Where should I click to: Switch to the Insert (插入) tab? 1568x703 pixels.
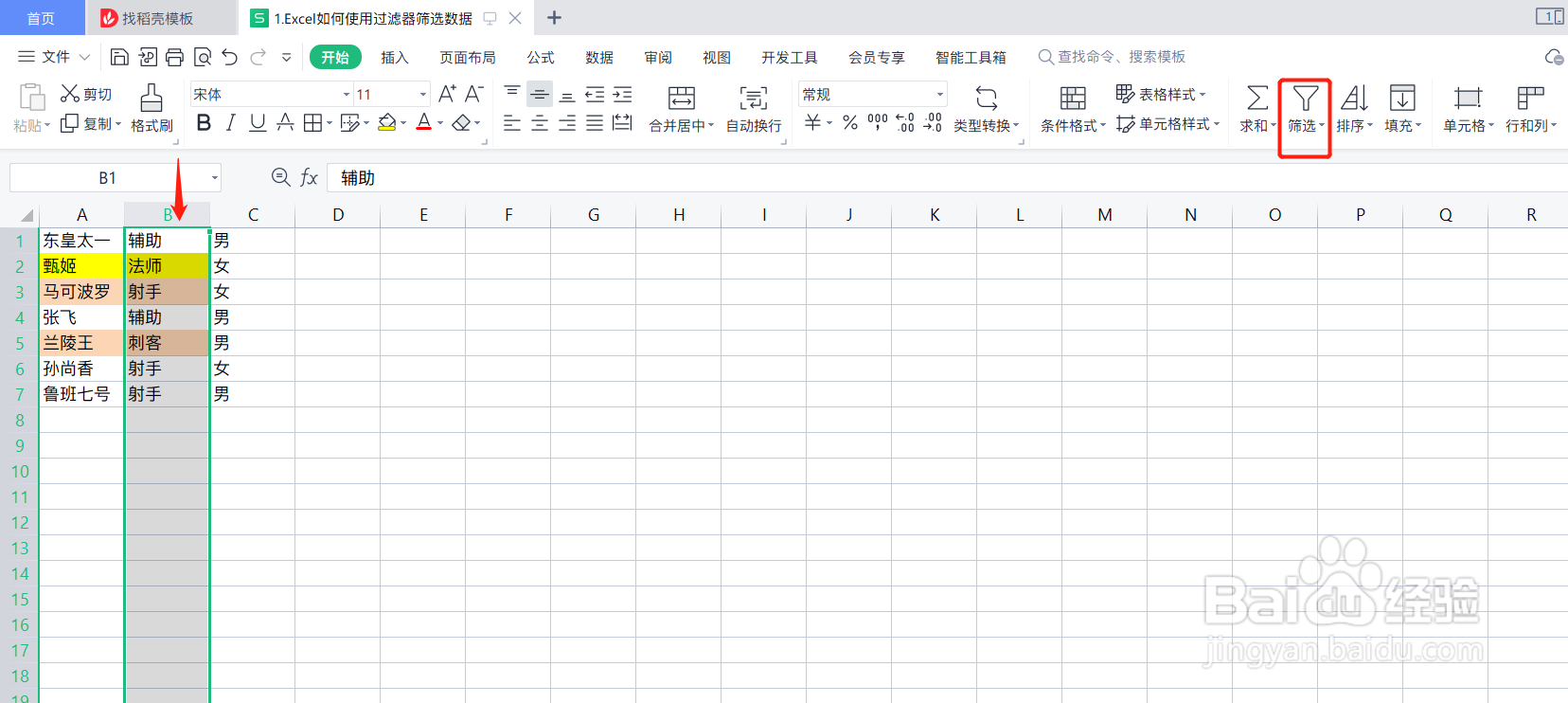pyautogui.click(x=395, y=58)
